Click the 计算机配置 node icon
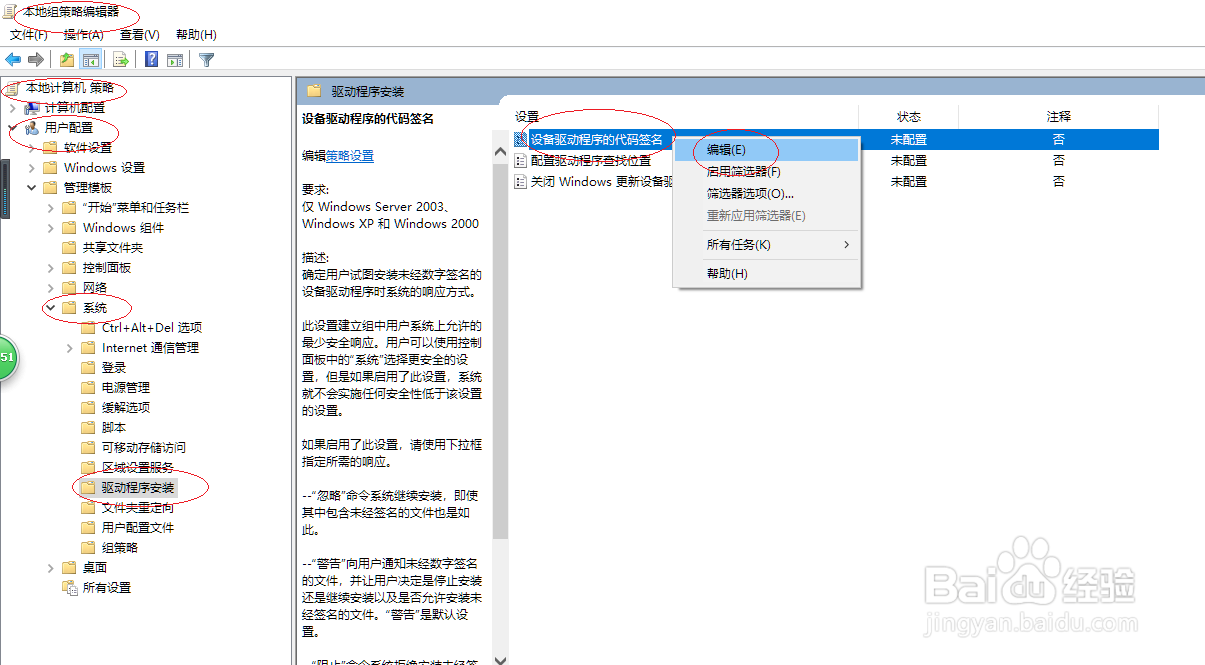 point(32,108)
